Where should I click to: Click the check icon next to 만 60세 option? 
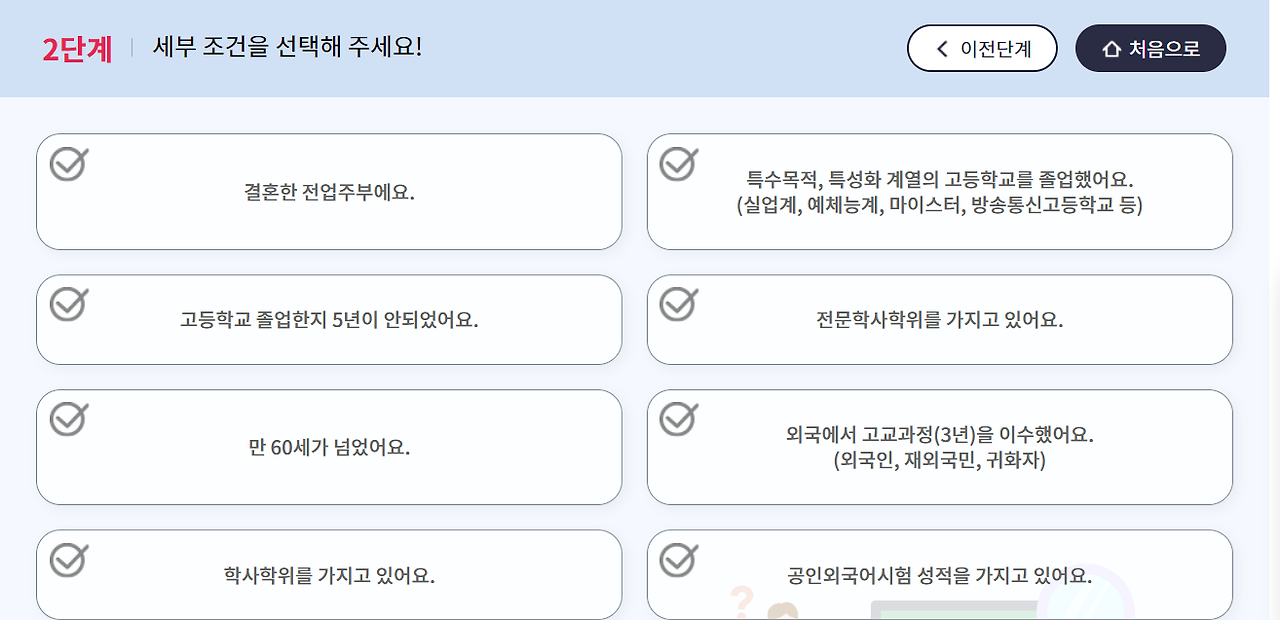click(x=67, y=420)
